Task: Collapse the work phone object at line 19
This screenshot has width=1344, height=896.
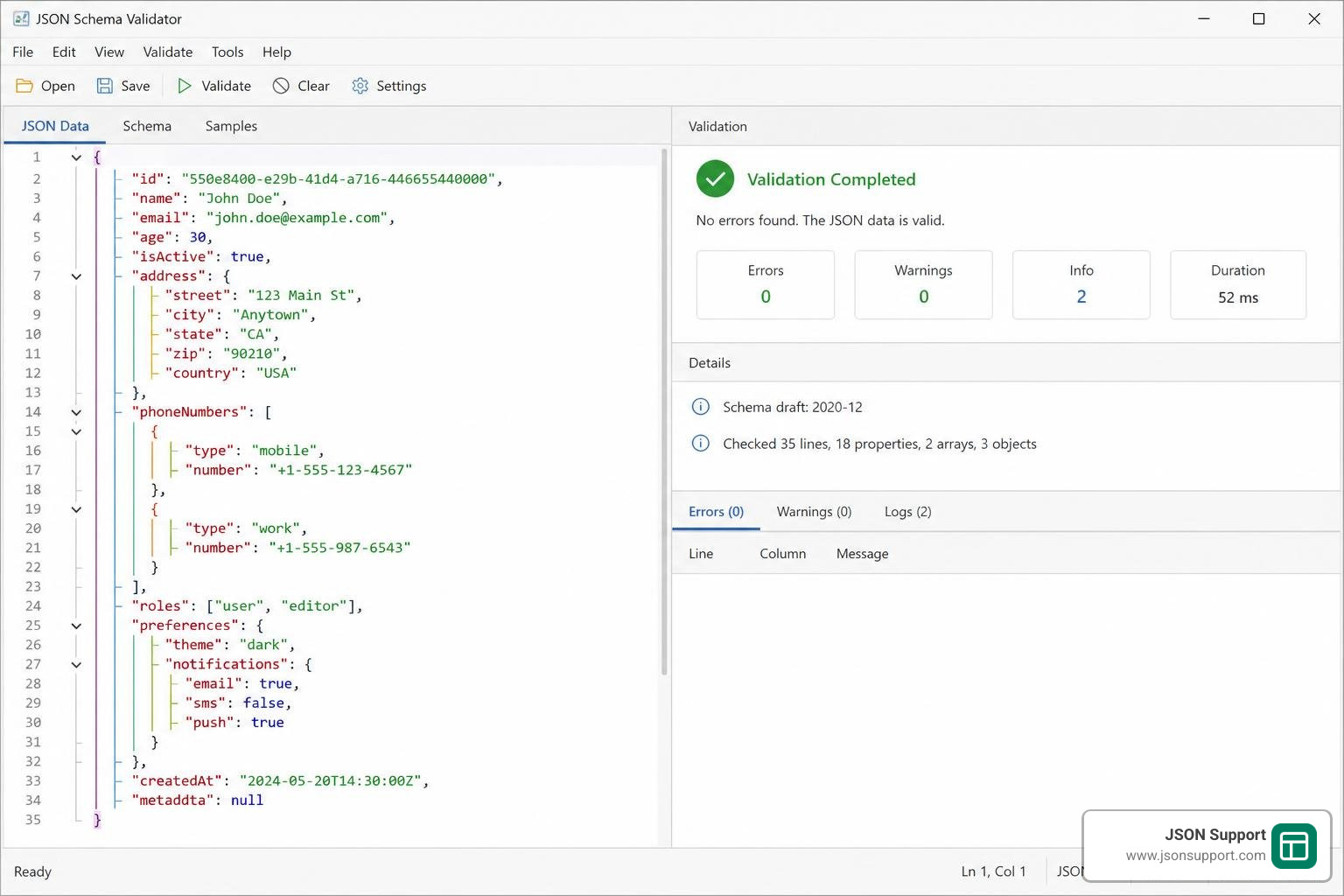Action: point(76,509)
